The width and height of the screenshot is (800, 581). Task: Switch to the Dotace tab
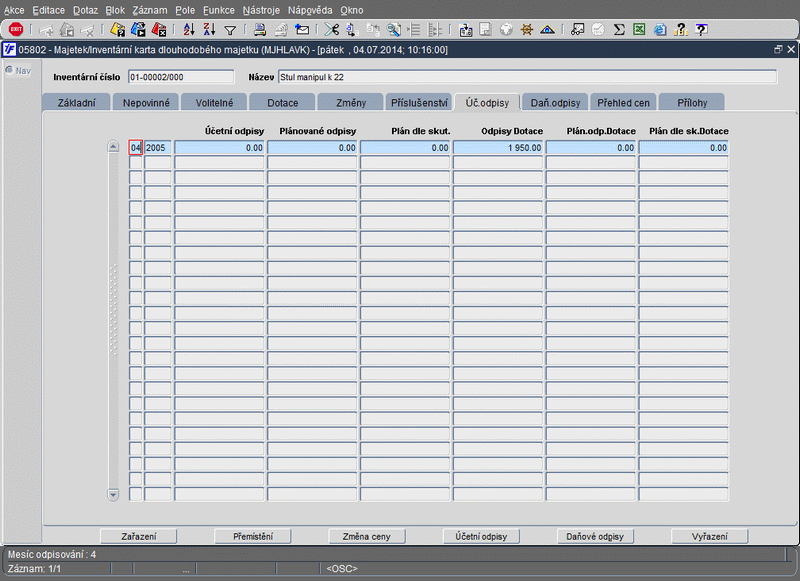tap(283, 103)
